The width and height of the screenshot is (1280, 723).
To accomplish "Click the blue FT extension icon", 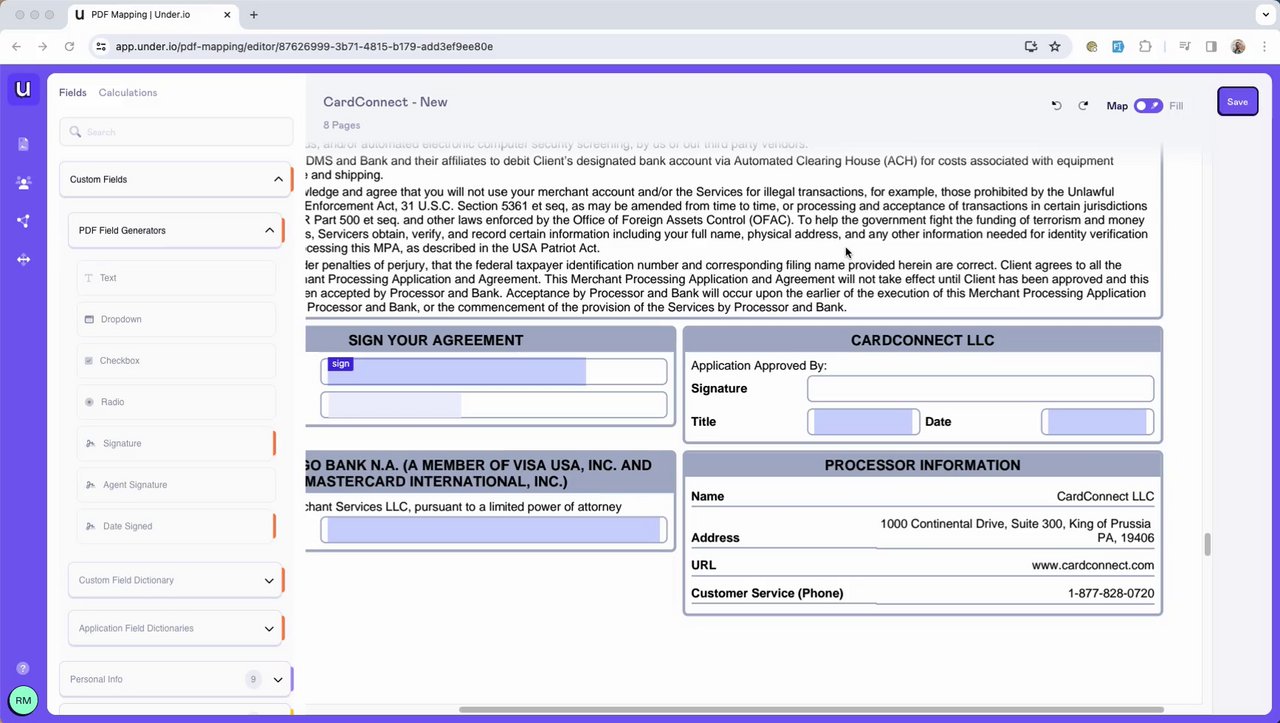I will (1118, 46).
